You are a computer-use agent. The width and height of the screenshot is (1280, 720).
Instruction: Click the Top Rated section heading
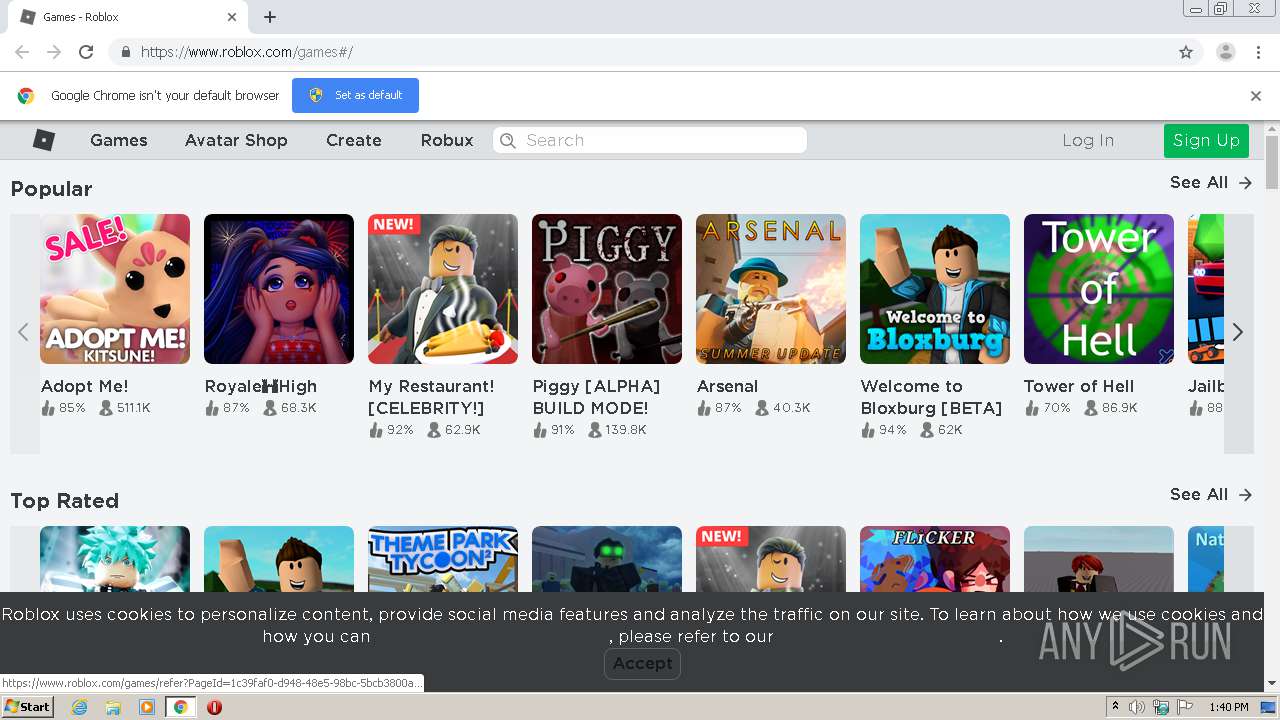point(65,501)
